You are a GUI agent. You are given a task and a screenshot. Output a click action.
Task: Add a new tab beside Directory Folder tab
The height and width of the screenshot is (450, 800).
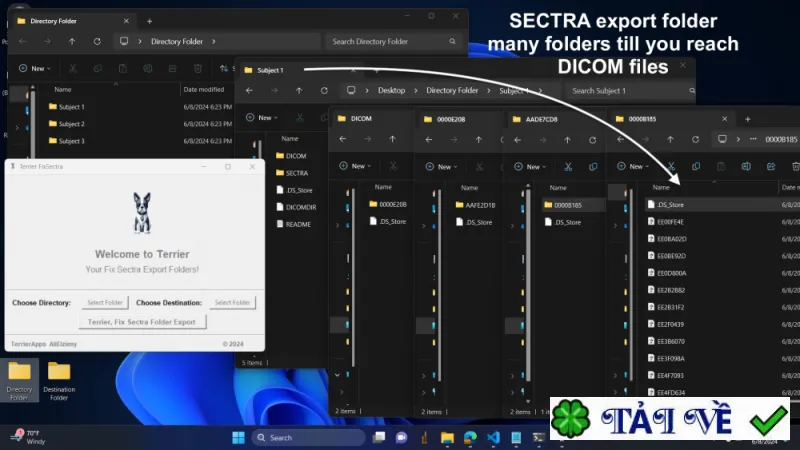[x=149, y=21]
